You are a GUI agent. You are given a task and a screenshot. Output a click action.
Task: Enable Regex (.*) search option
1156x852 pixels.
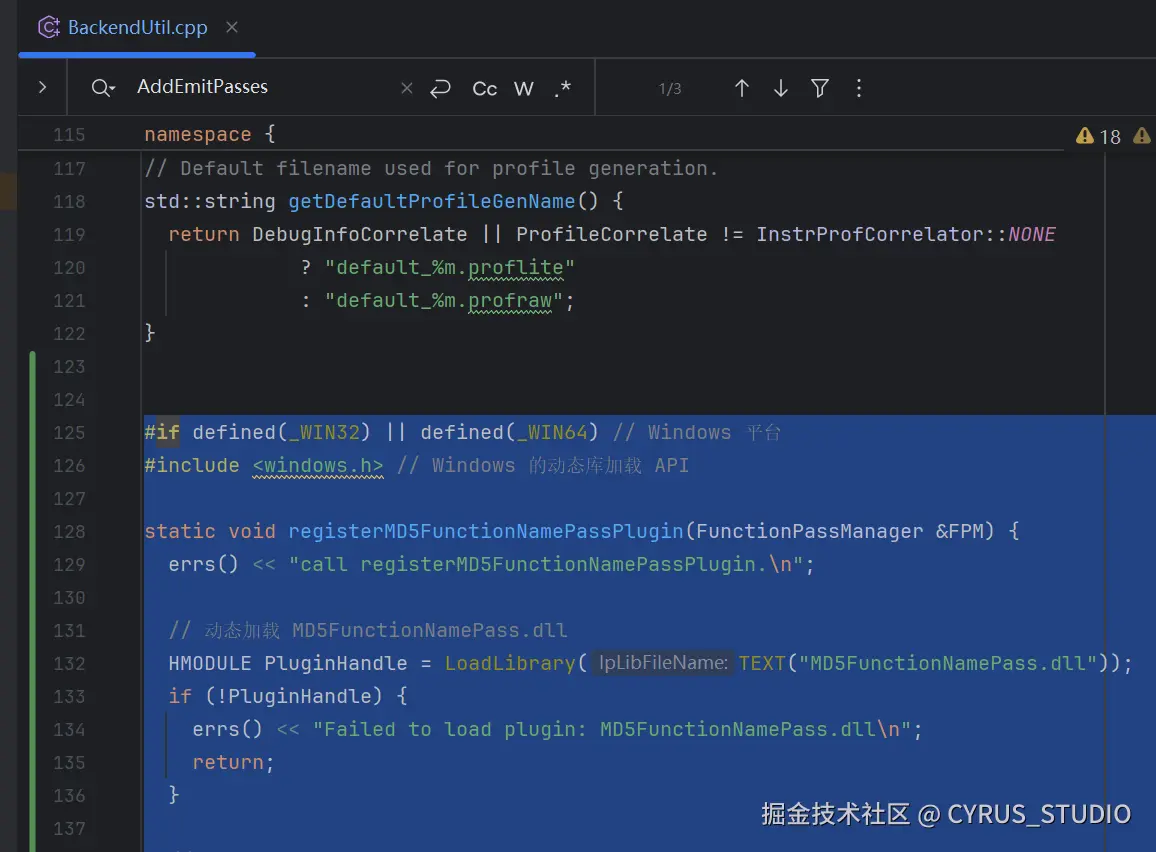coord(563,88)
